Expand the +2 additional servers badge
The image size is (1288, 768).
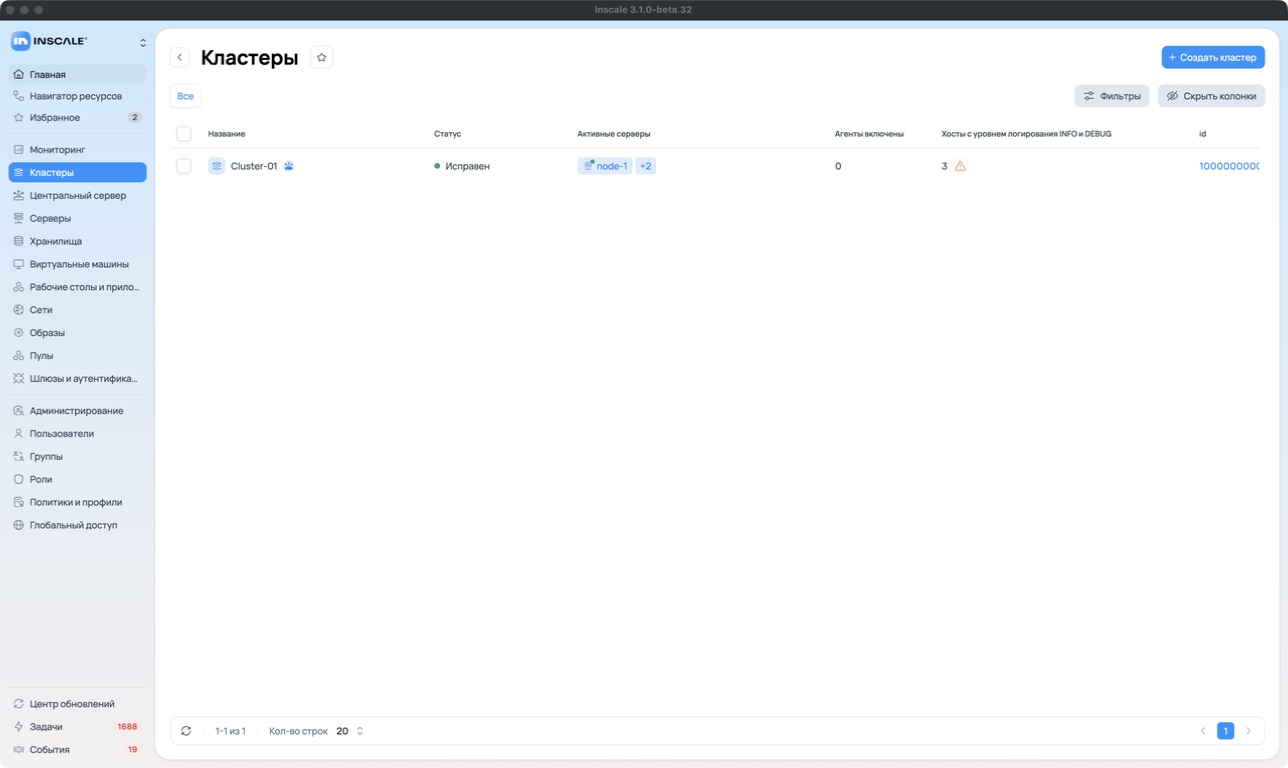click(x=646, y=166)
